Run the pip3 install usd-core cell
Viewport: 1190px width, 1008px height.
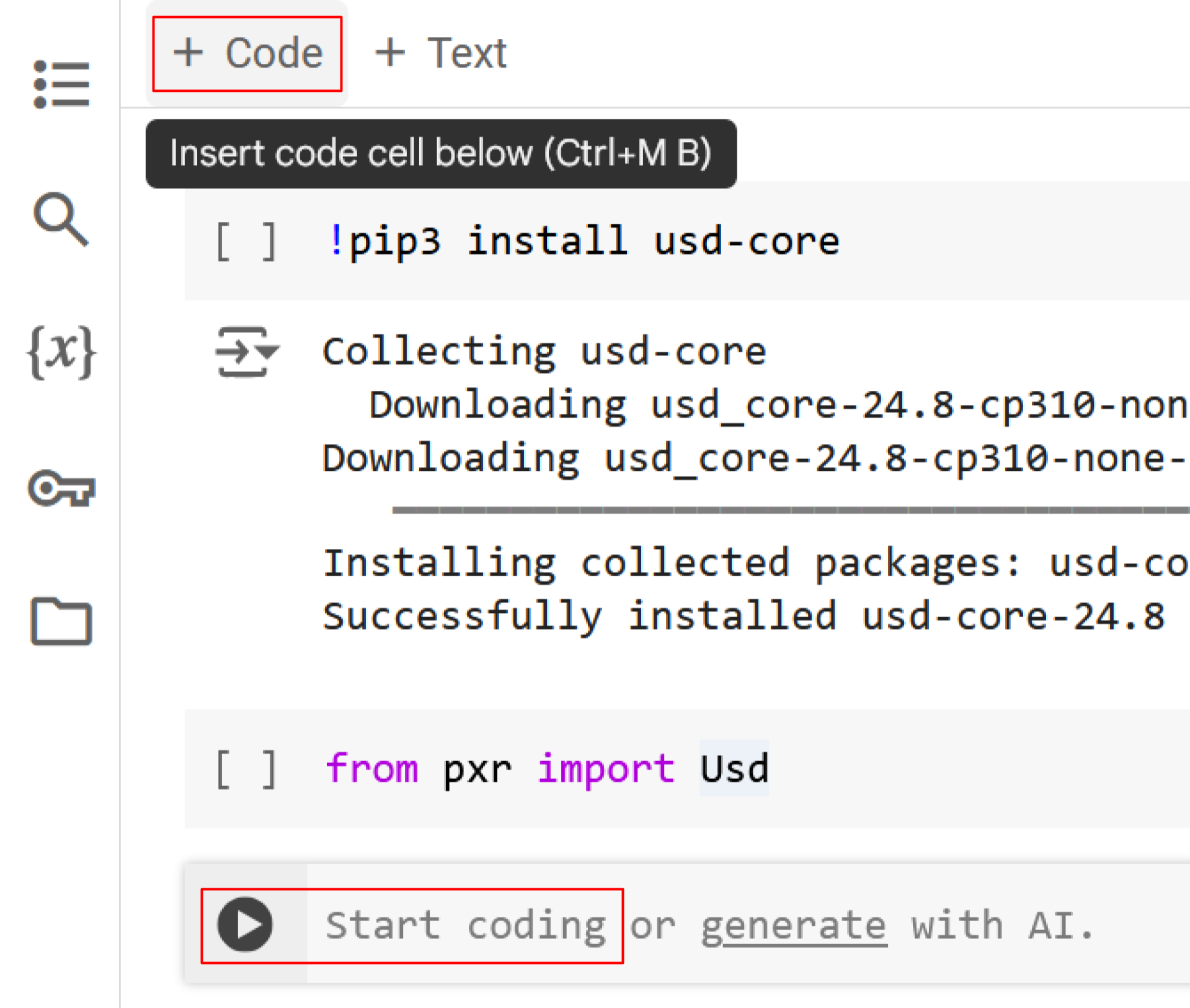[x=246, y=241]
